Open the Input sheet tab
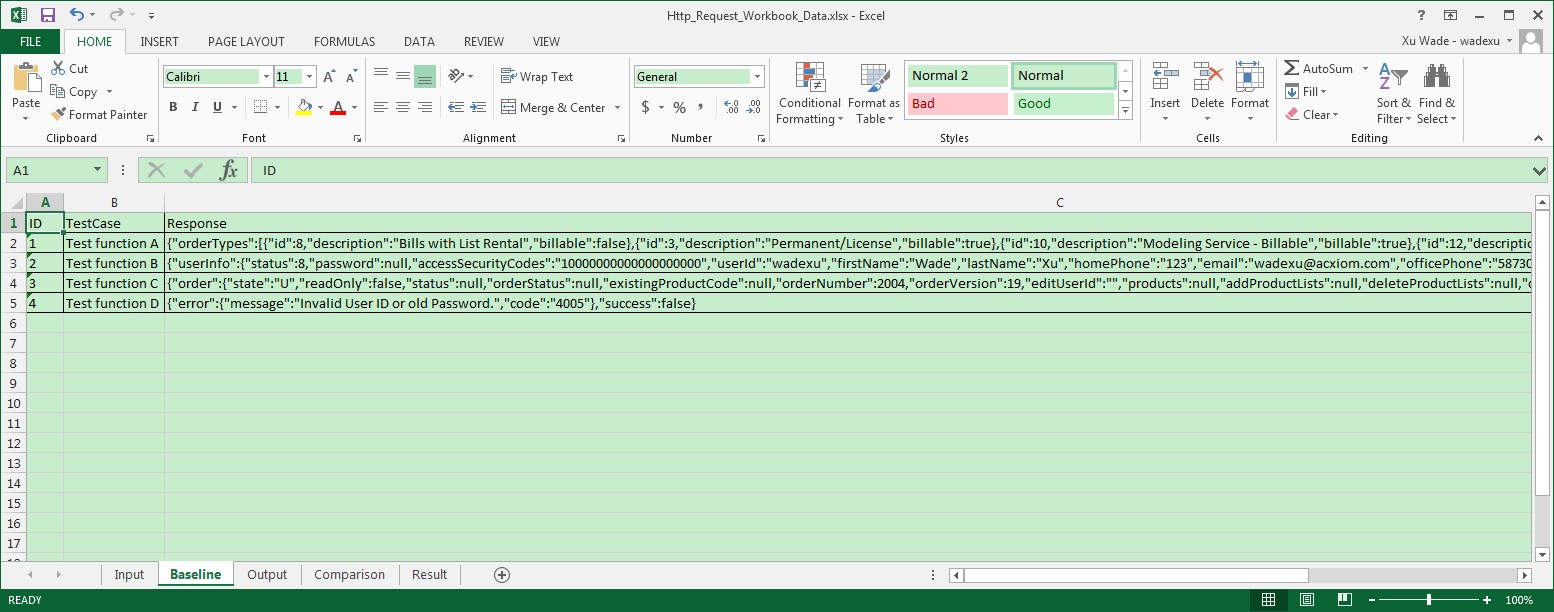Image resolution: width=1554 pixels, height=612 pixels. [x=129, y=575]
